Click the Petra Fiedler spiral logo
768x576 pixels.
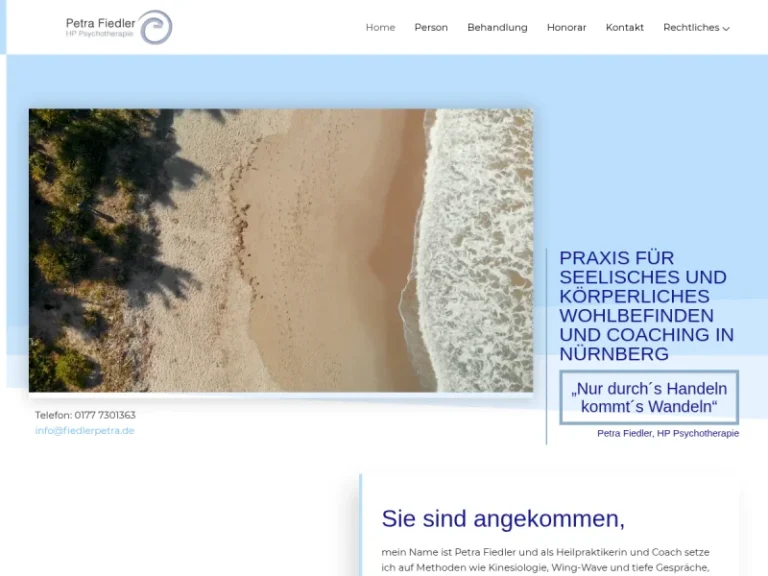tap(156, 27)
